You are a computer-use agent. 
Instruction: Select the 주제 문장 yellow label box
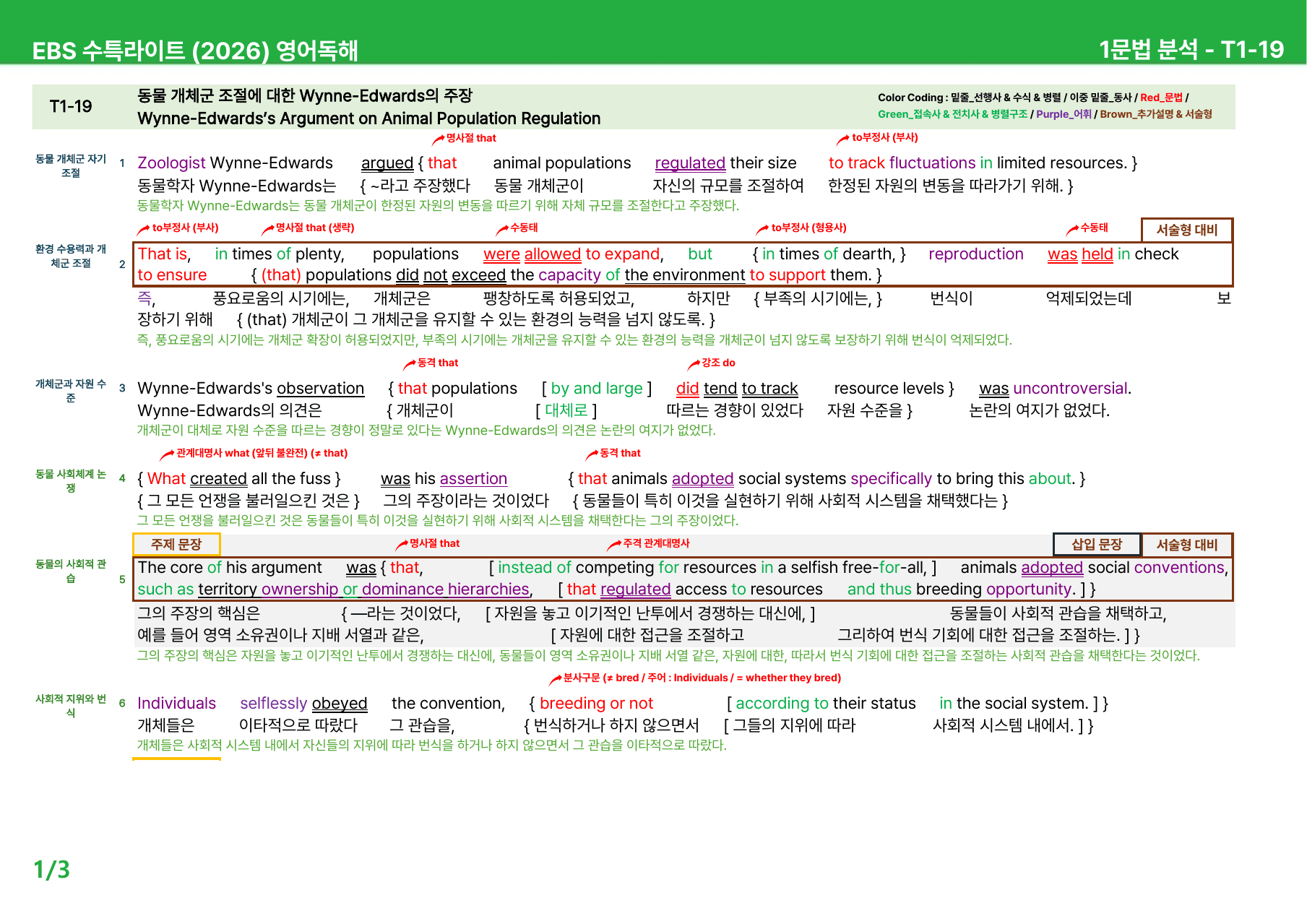pyautogui.click(x=176, y=545)
